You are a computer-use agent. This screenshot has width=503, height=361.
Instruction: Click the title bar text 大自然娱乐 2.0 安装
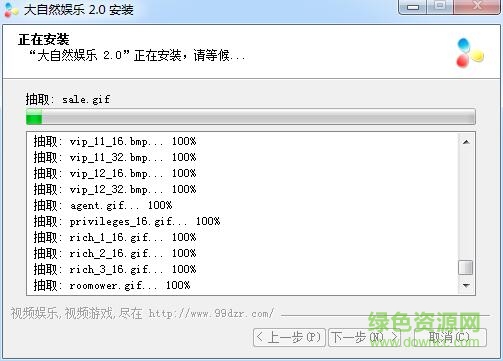(79, 10)
